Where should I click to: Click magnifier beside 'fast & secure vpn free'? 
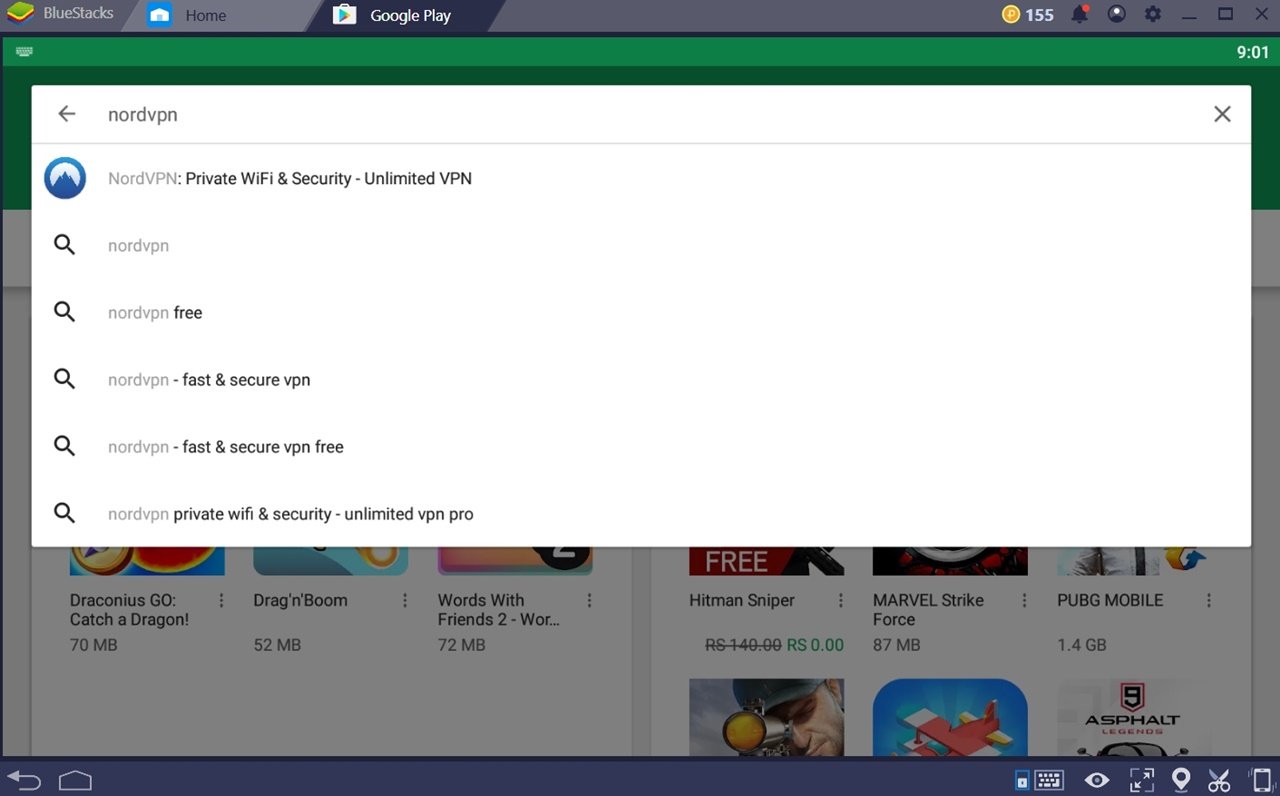point(65,446)
